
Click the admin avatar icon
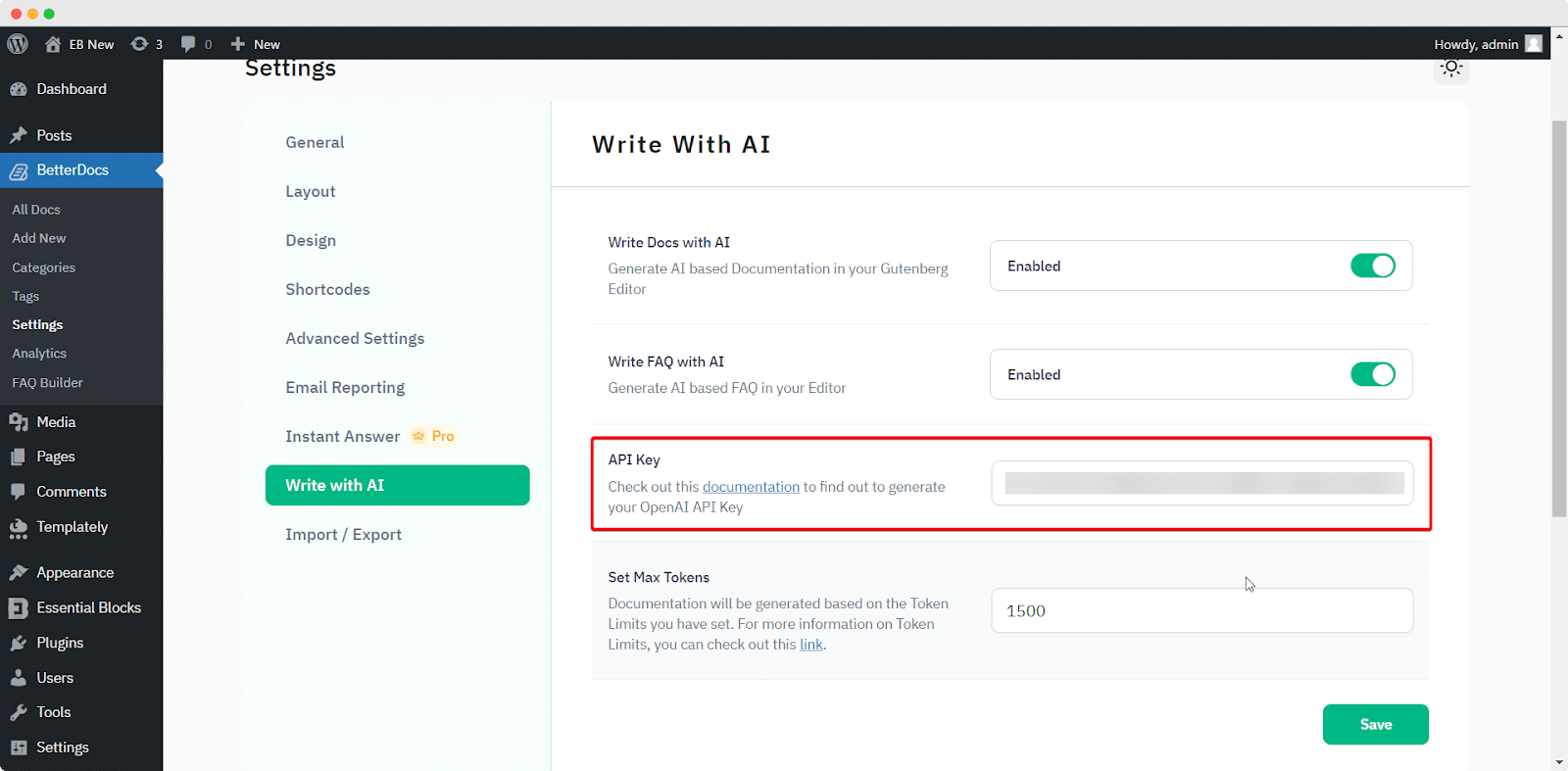tap(1534, 44)
